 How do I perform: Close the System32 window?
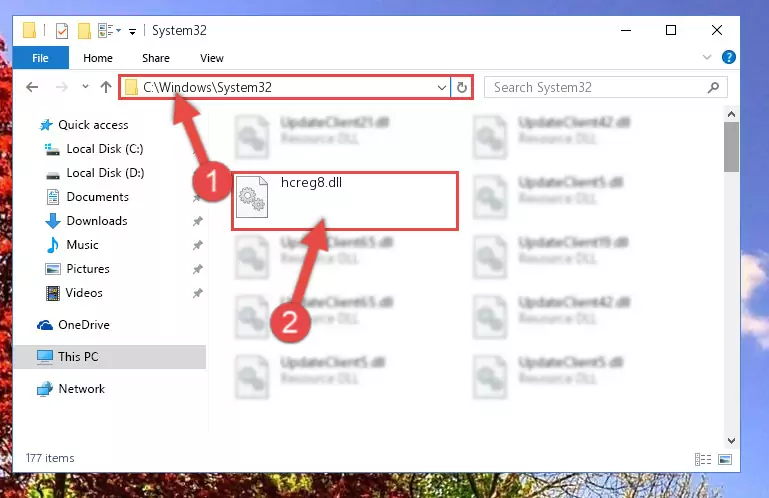pyautogui.click(x=717, y=30)
